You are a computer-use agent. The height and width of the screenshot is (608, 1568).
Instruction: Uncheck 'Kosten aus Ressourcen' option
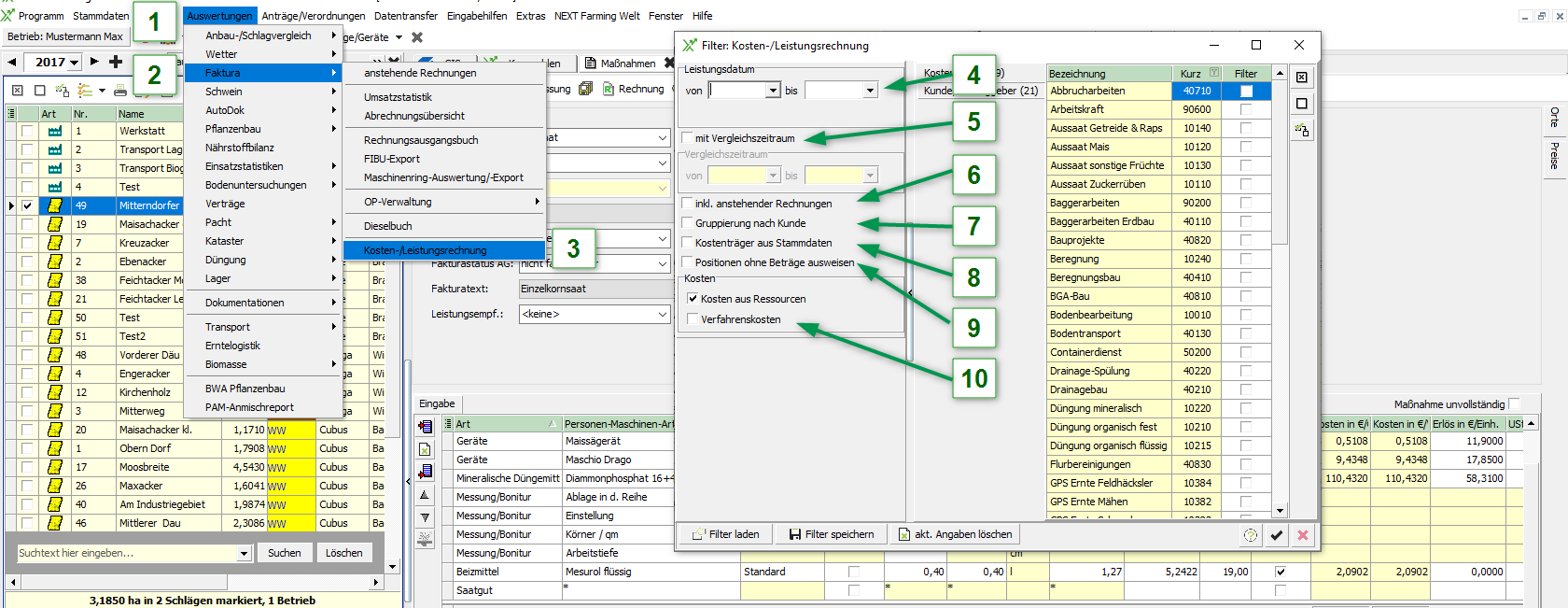click(x=693, y=299)
